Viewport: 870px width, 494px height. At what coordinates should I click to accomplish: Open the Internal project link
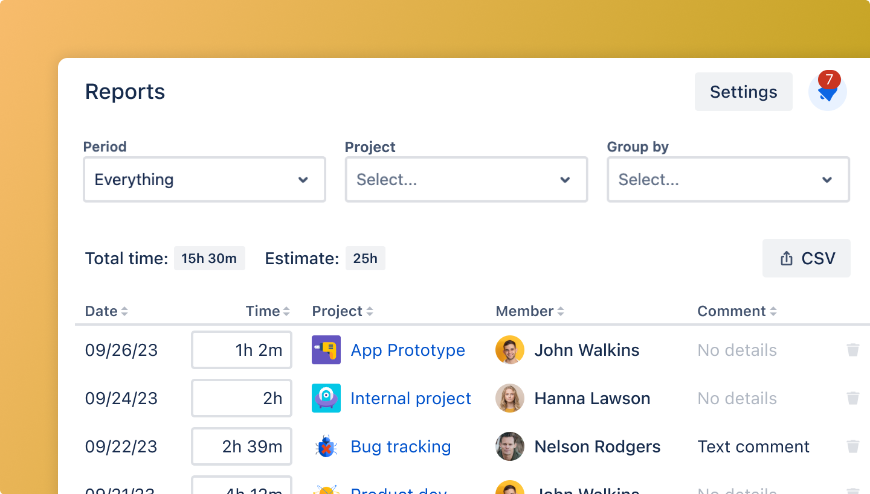tap(410, 398)
